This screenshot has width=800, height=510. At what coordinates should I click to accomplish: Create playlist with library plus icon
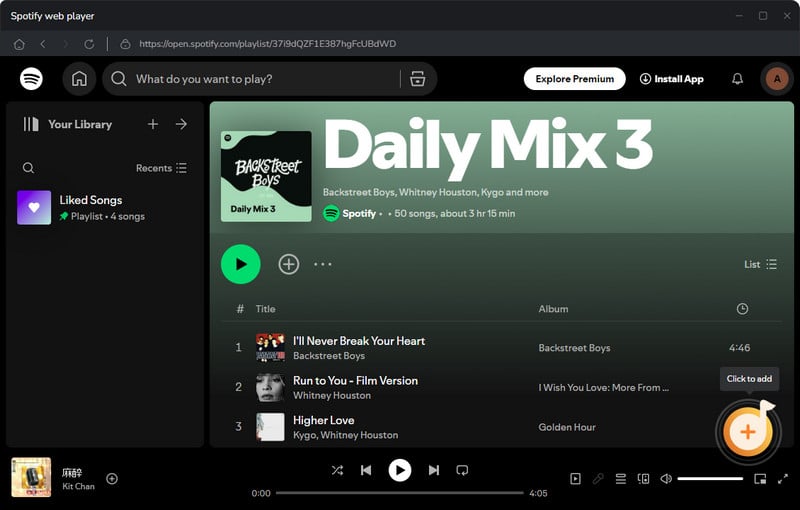153,124
